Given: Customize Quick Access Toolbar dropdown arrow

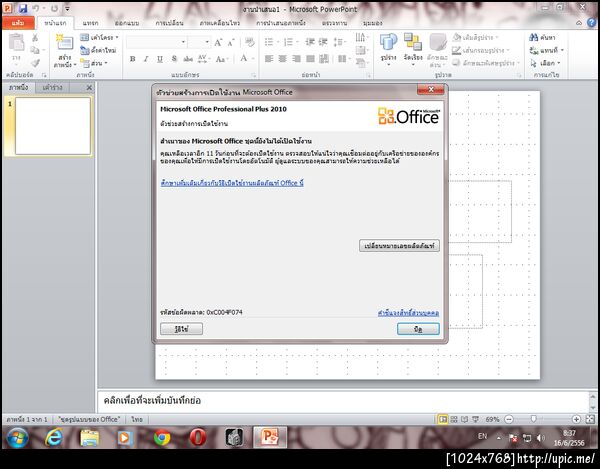Looking at the screenshot, I should (67, 8).
